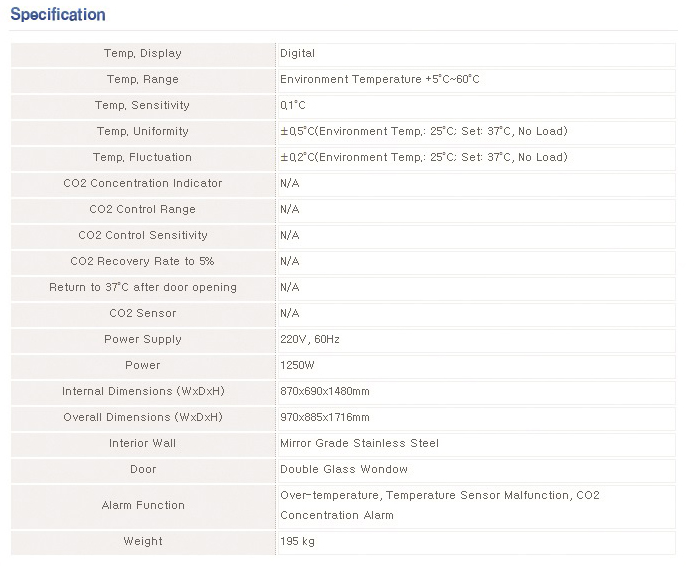Click the 220V, 60Hz Power Supply value

pyautogui.click(x=310, y=340)
